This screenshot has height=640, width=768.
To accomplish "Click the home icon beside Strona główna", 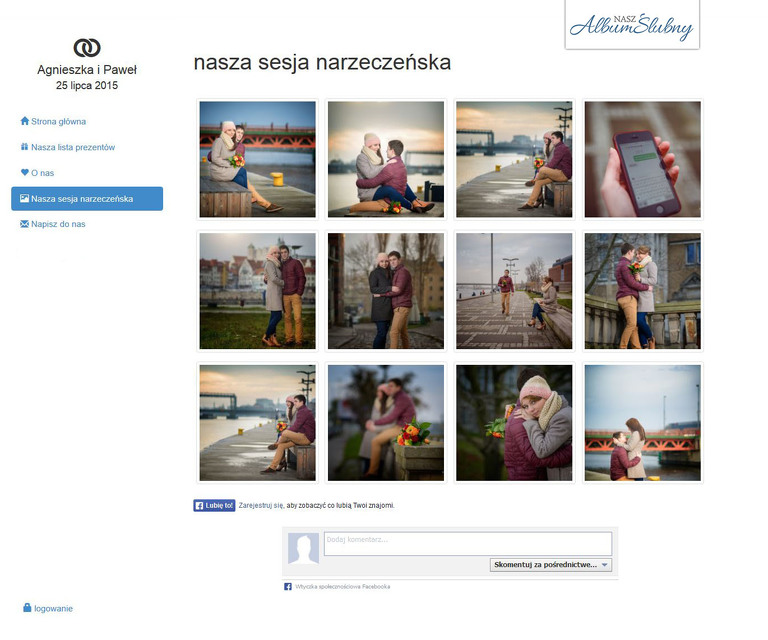I will click(x=24, y=121).
